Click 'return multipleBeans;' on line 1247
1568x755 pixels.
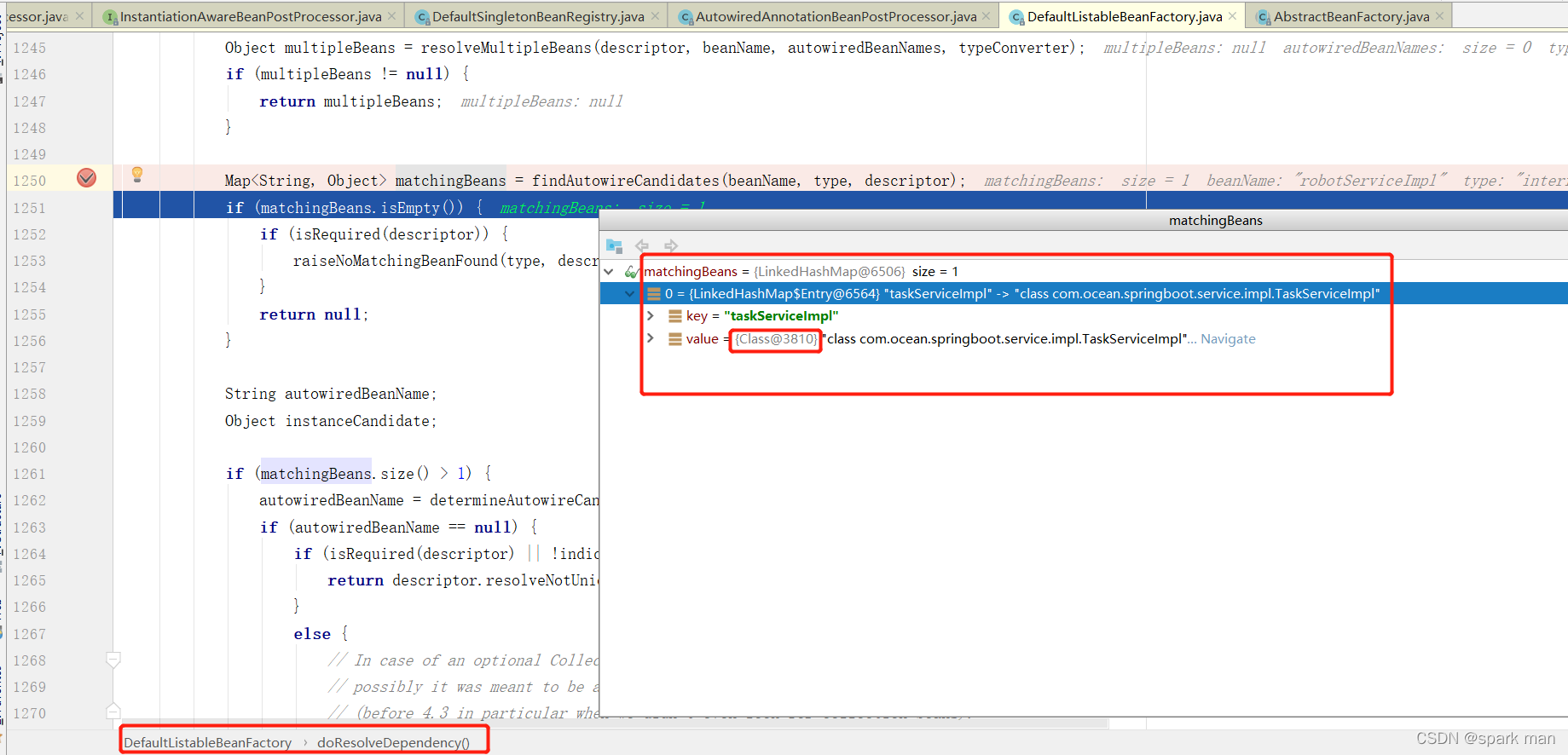[350, 101]
